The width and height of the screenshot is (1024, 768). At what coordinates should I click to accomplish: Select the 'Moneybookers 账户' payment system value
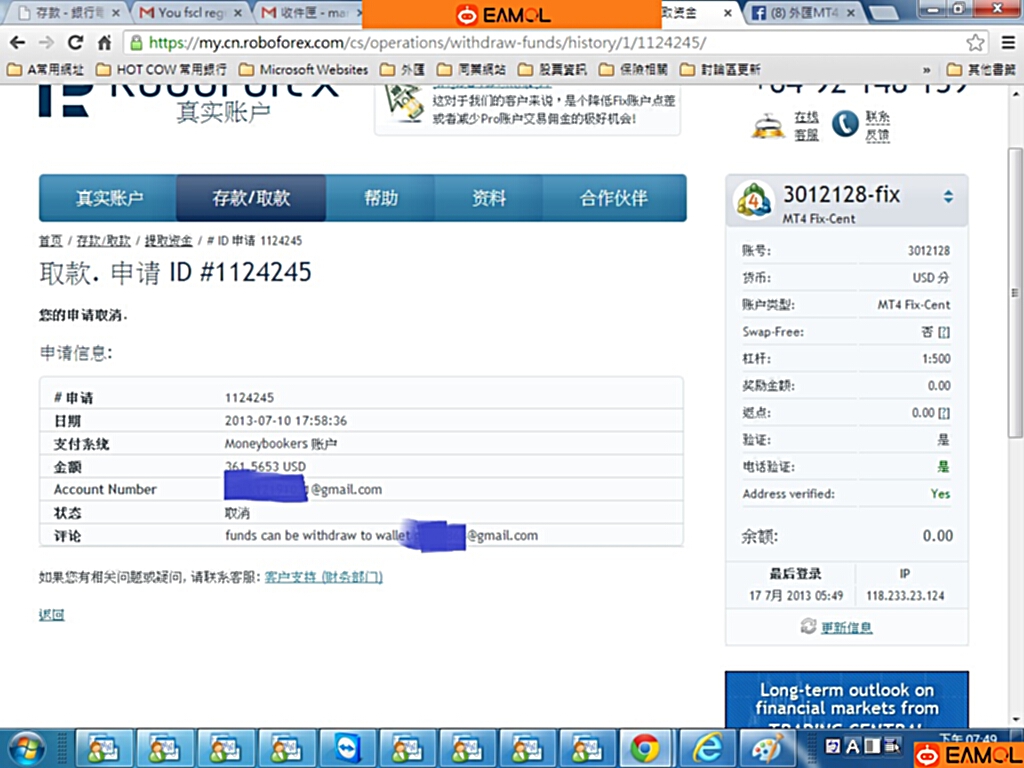pyautogui.click(x=281, y=444)
